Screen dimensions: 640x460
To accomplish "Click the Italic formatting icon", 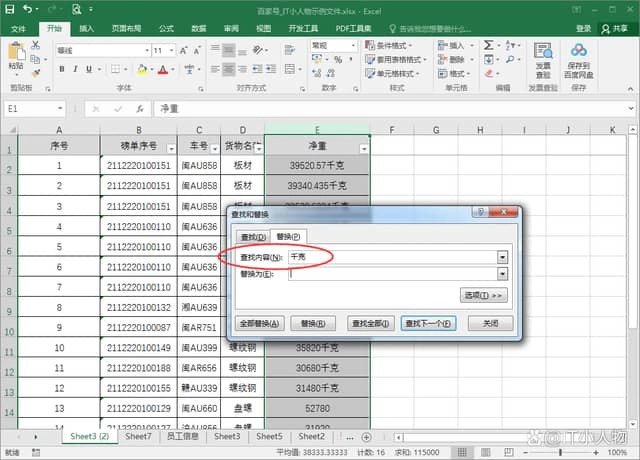I will (78, 69).
